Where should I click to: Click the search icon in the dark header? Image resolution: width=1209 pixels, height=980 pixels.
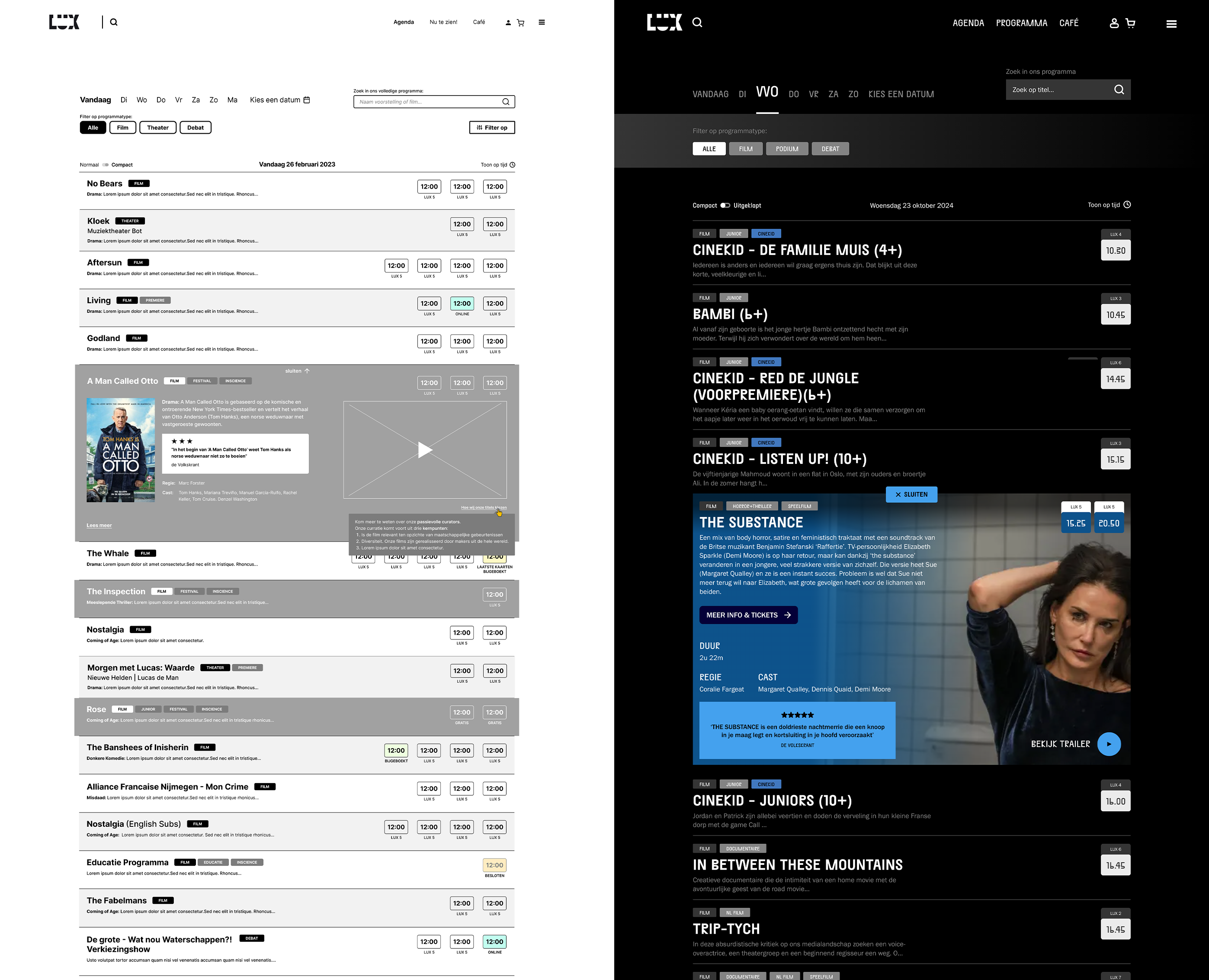(x=698, y=22)
